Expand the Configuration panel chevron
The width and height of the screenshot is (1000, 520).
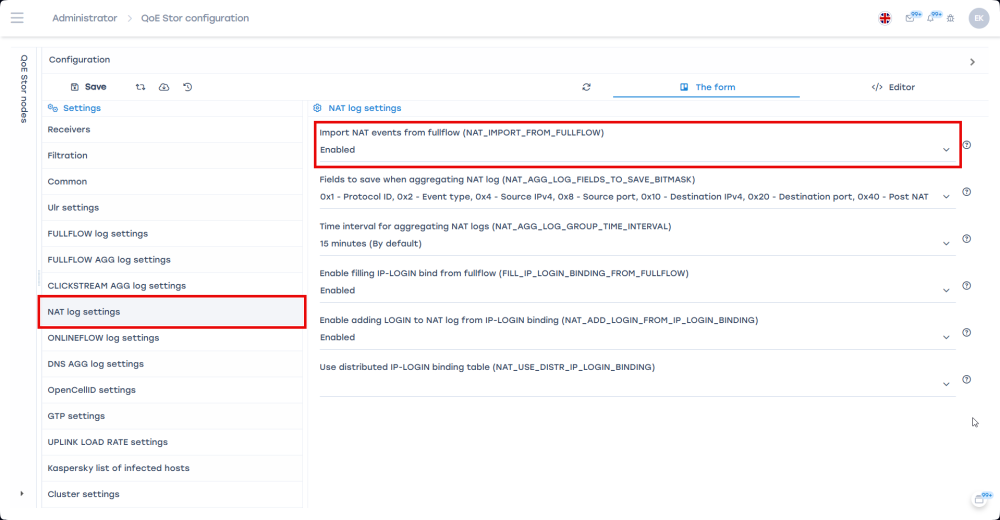pos(972,62)
